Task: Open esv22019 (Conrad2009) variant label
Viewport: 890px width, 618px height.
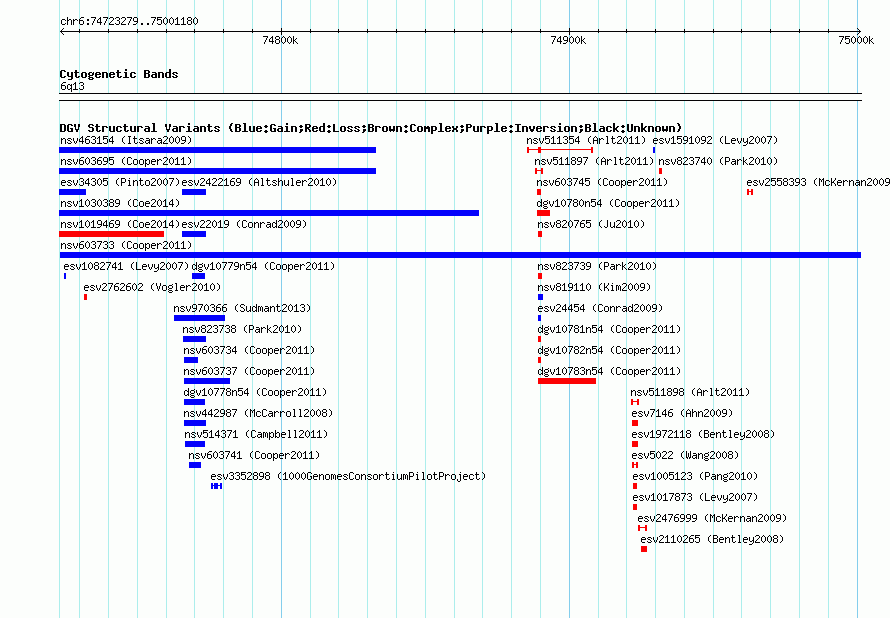Action: pos(245,224)
